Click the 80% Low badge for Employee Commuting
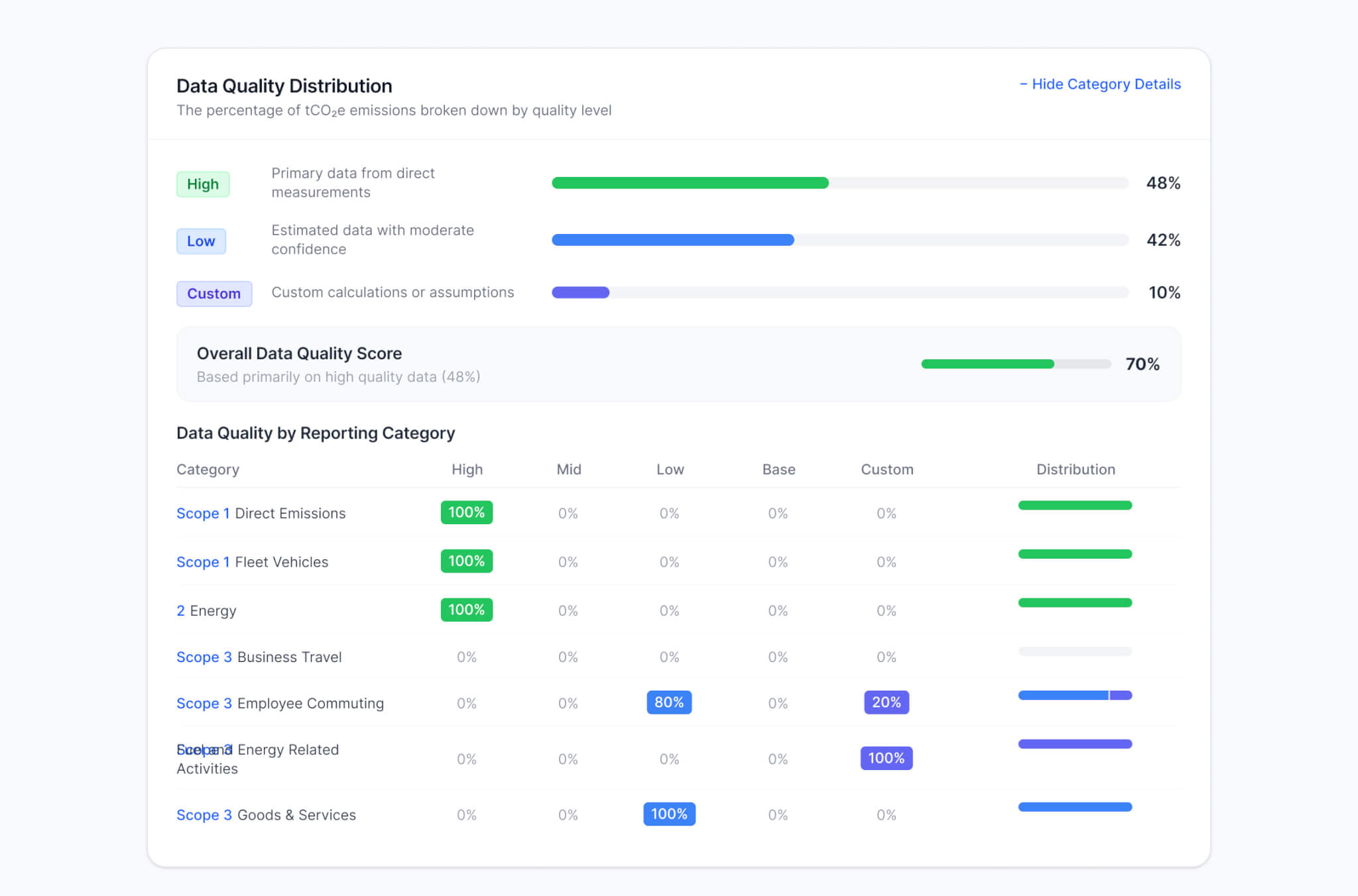The width and height of the screenshot is (1358, 896). point(669,702)
